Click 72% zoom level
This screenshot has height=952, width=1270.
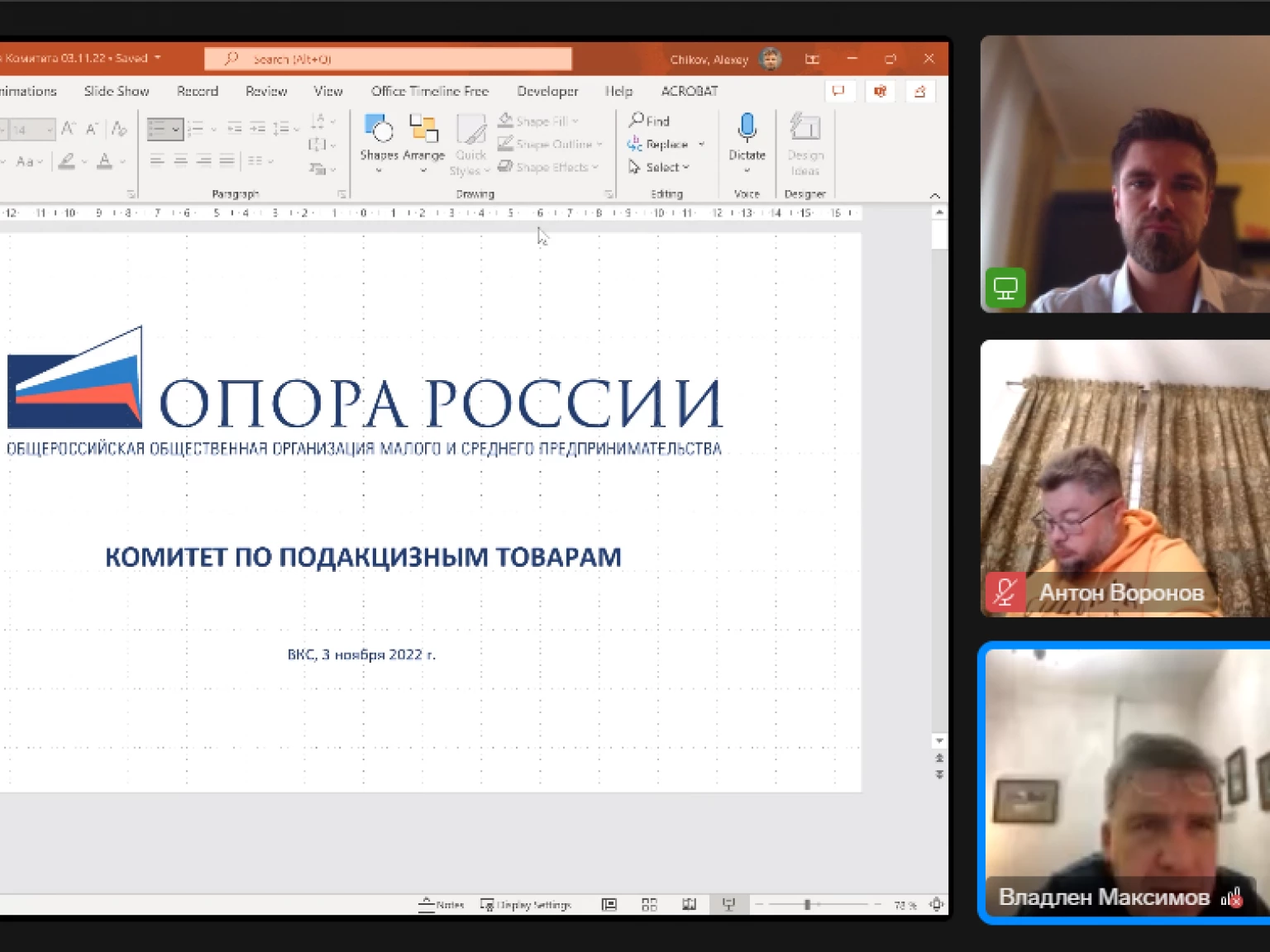click(x=905, y=905)
